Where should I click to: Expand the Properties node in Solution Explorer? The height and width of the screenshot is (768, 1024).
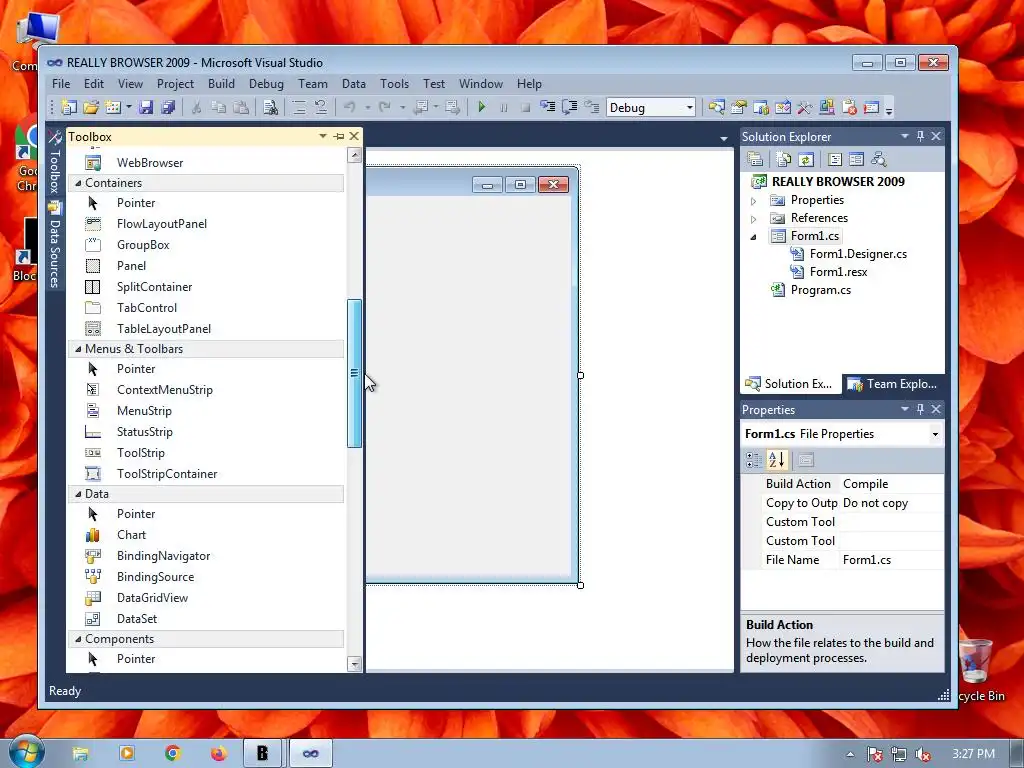pos(754,200)
